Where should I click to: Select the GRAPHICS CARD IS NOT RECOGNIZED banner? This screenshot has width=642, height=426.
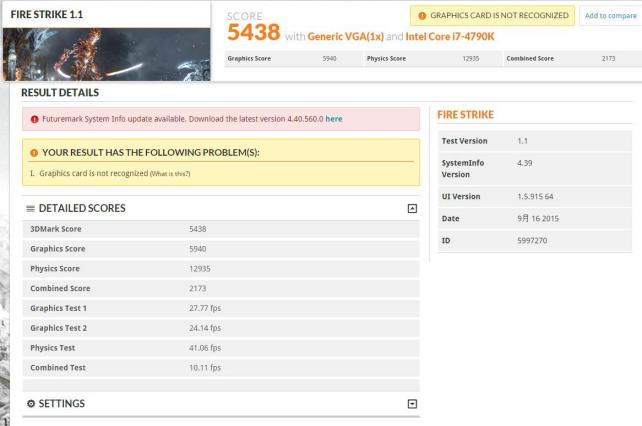coord(492,16)
